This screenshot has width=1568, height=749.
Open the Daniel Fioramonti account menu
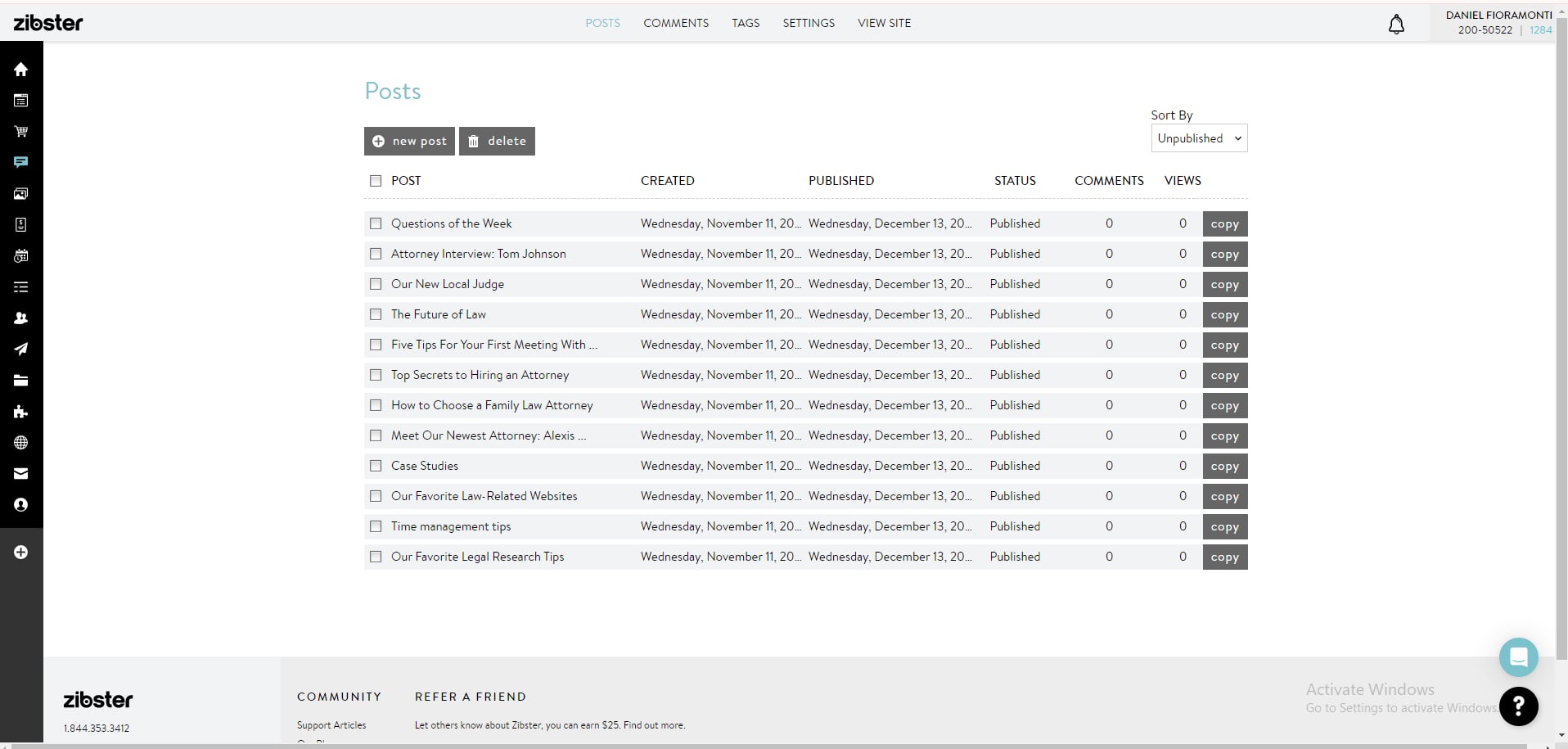click(1498, 22)
